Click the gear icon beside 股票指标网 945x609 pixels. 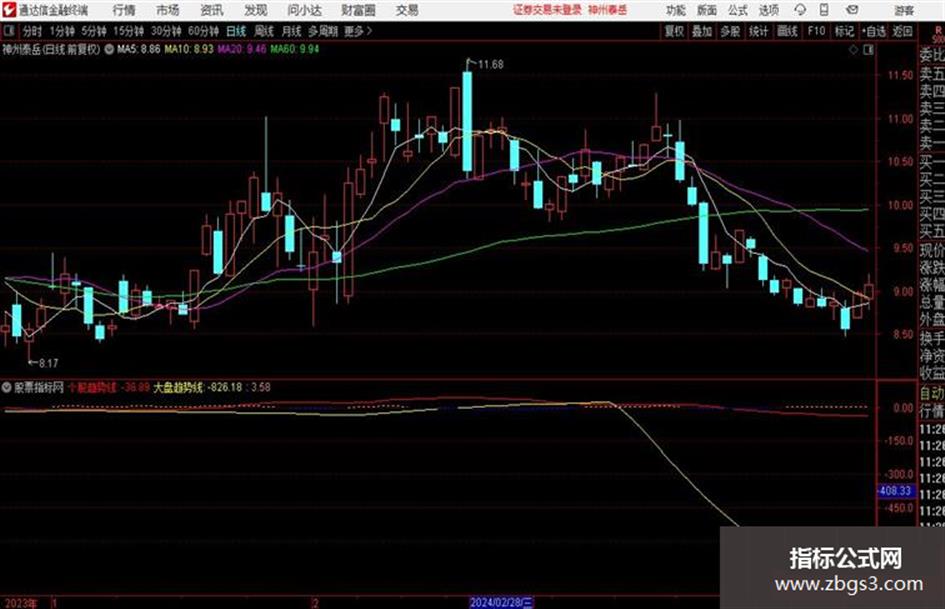pos(7,387)
